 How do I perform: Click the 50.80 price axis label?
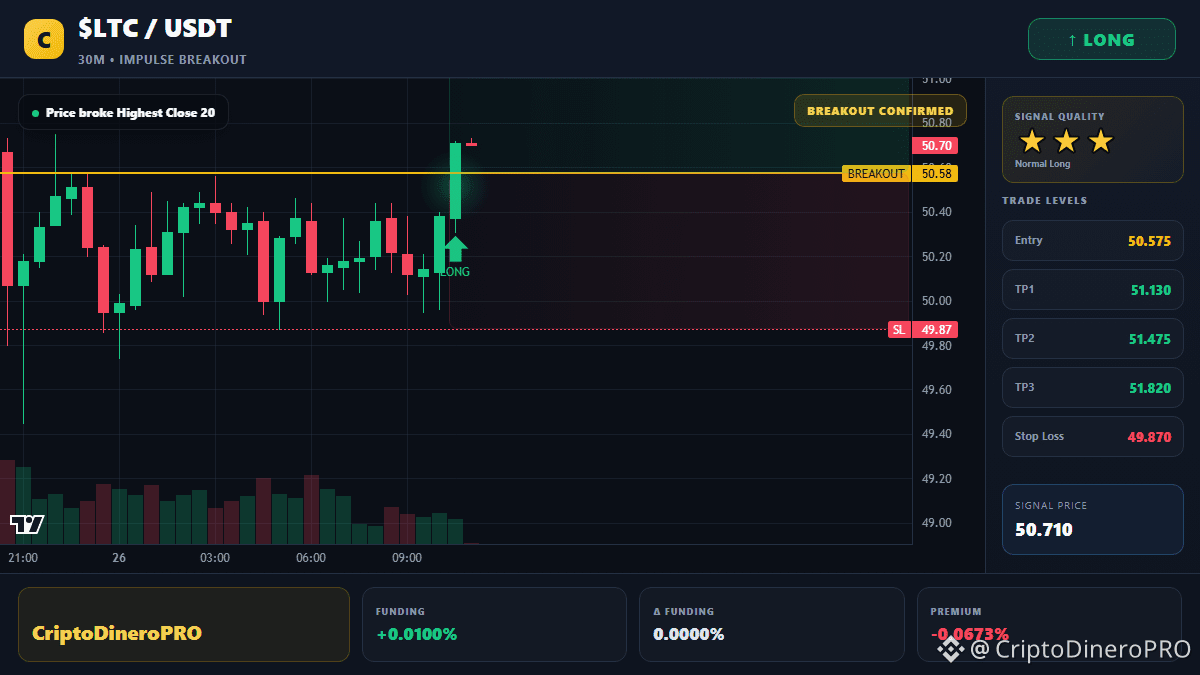tap(936, 123)
